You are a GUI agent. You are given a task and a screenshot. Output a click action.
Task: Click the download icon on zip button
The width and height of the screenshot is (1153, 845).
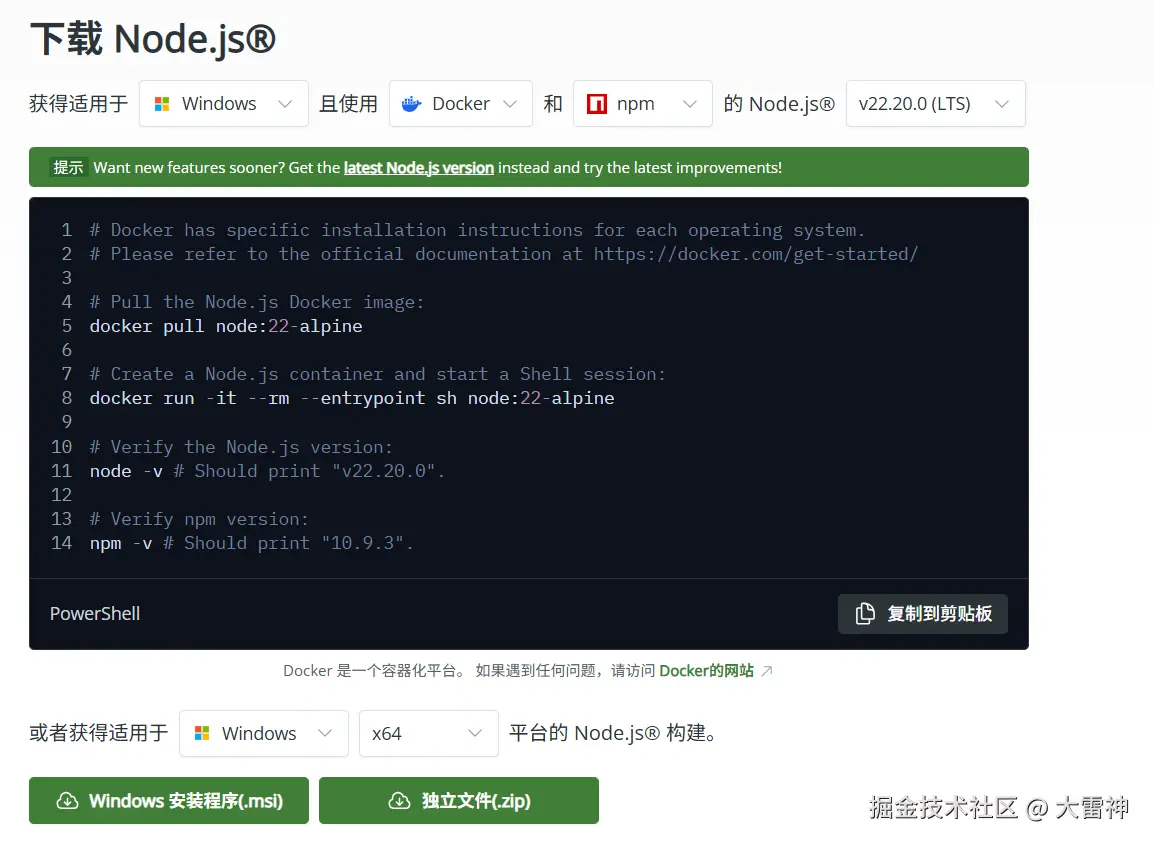pos(399,801)
